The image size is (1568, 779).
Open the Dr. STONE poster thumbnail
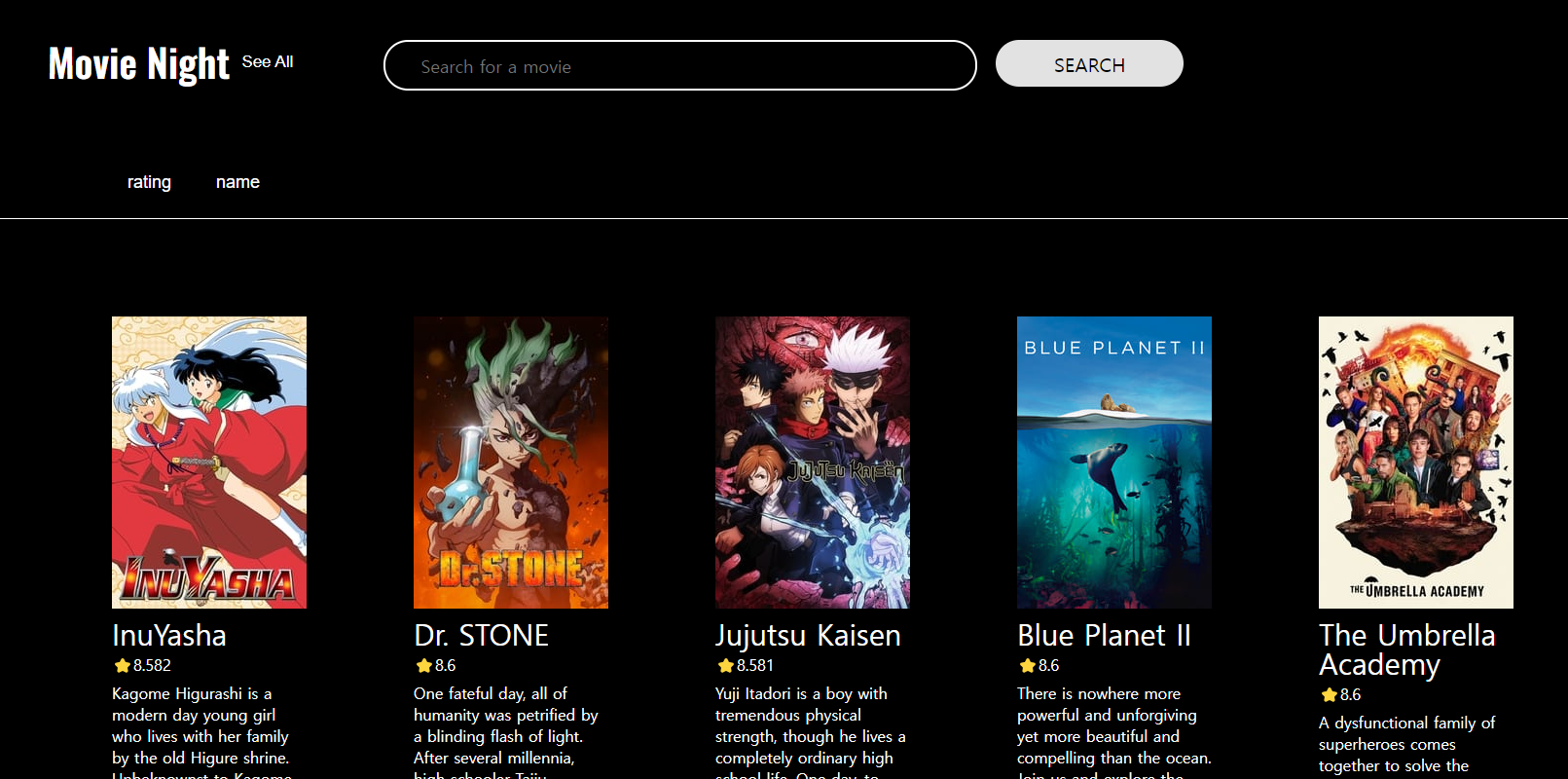tap(511, 463)
